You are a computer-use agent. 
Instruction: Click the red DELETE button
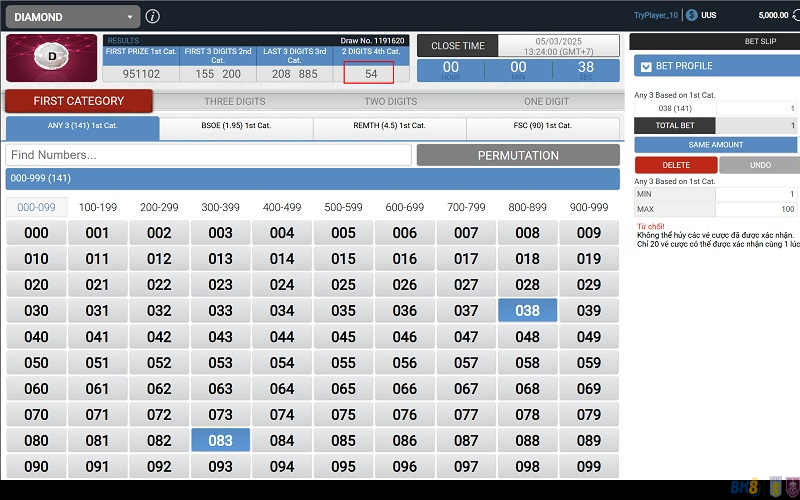coord(675,165)
